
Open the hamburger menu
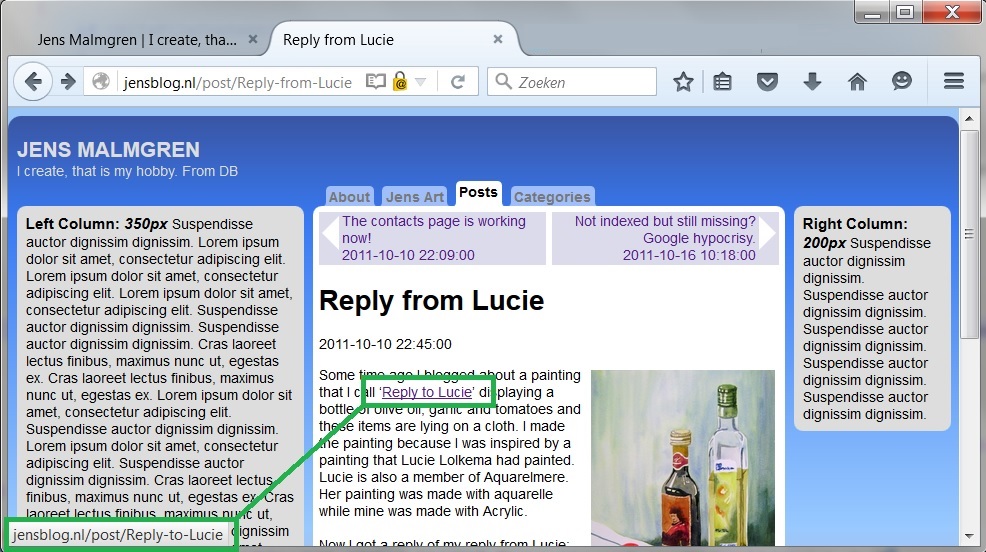[954, 81]
